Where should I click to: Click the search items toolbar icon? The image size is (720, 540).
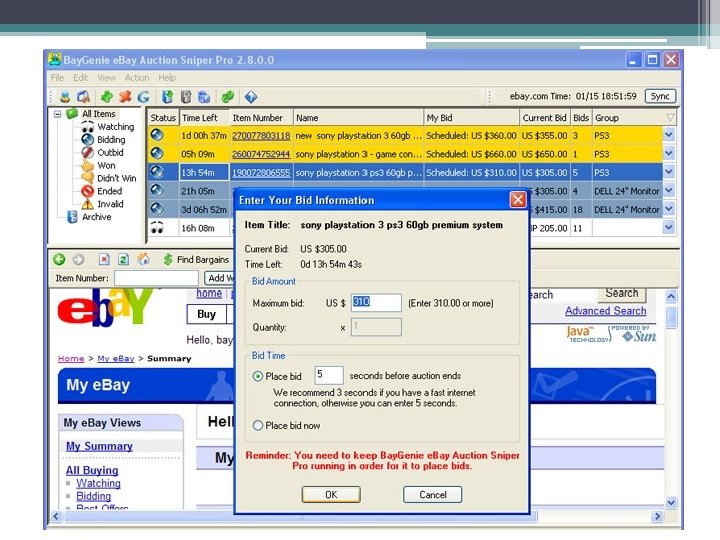[x=84, y=97]
